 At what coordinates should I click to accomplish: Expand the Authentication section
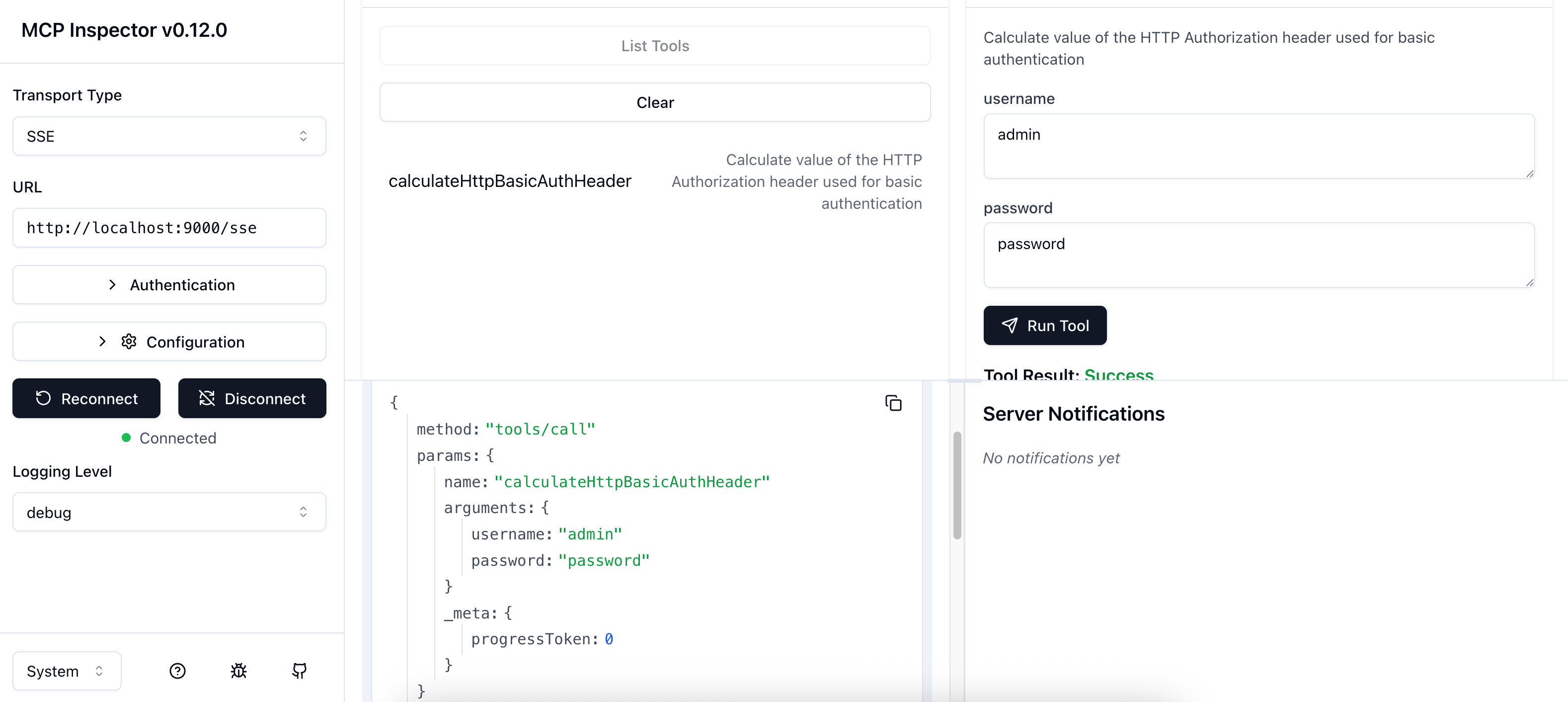(169, 284)
